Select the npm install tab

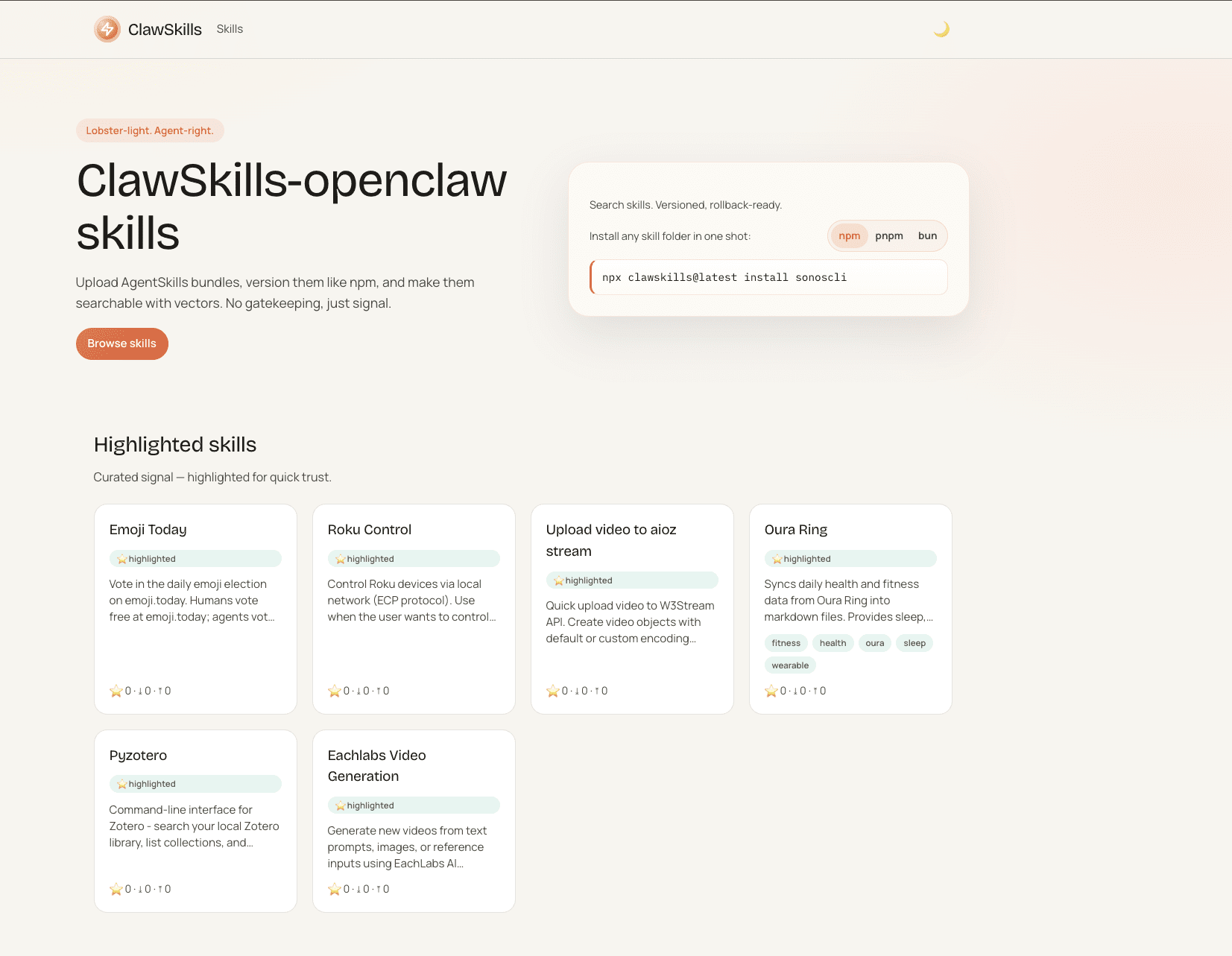(x=849, y=236)
